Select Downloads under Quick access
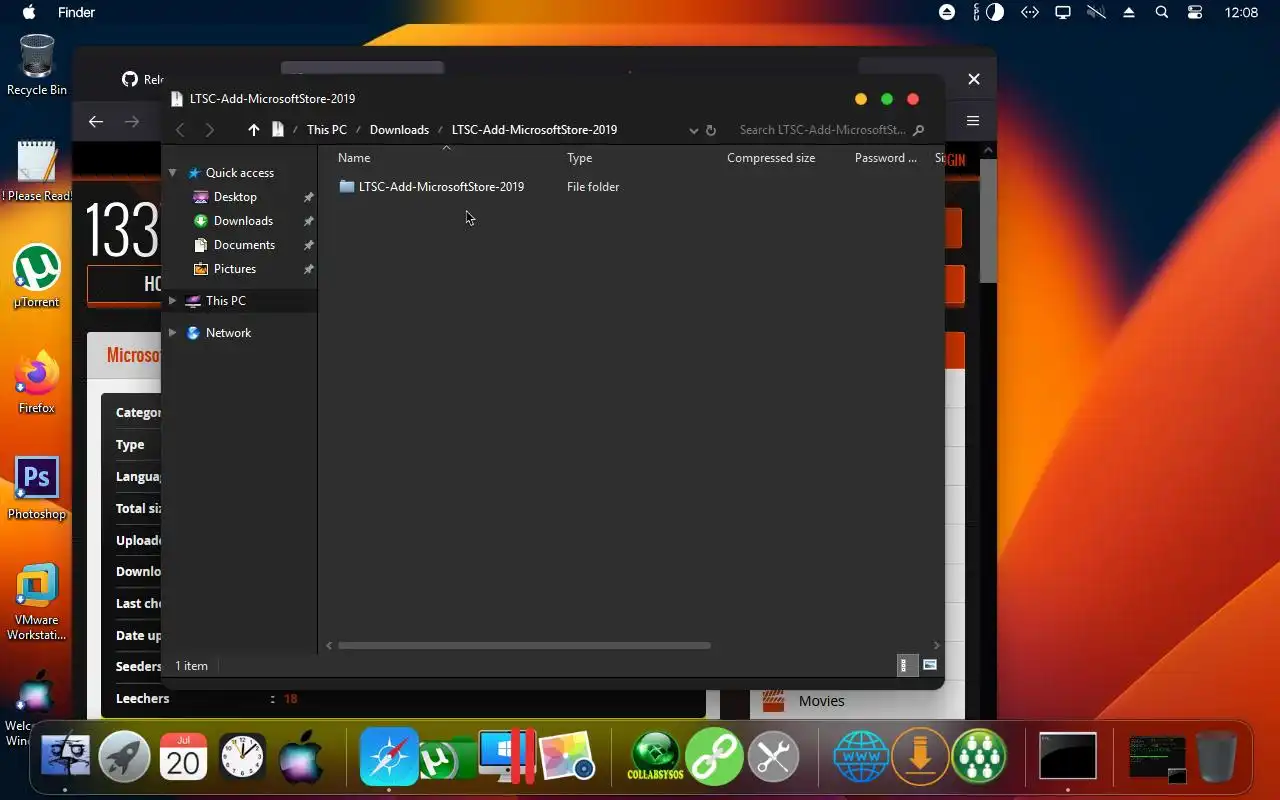 (x=243, y=221)
